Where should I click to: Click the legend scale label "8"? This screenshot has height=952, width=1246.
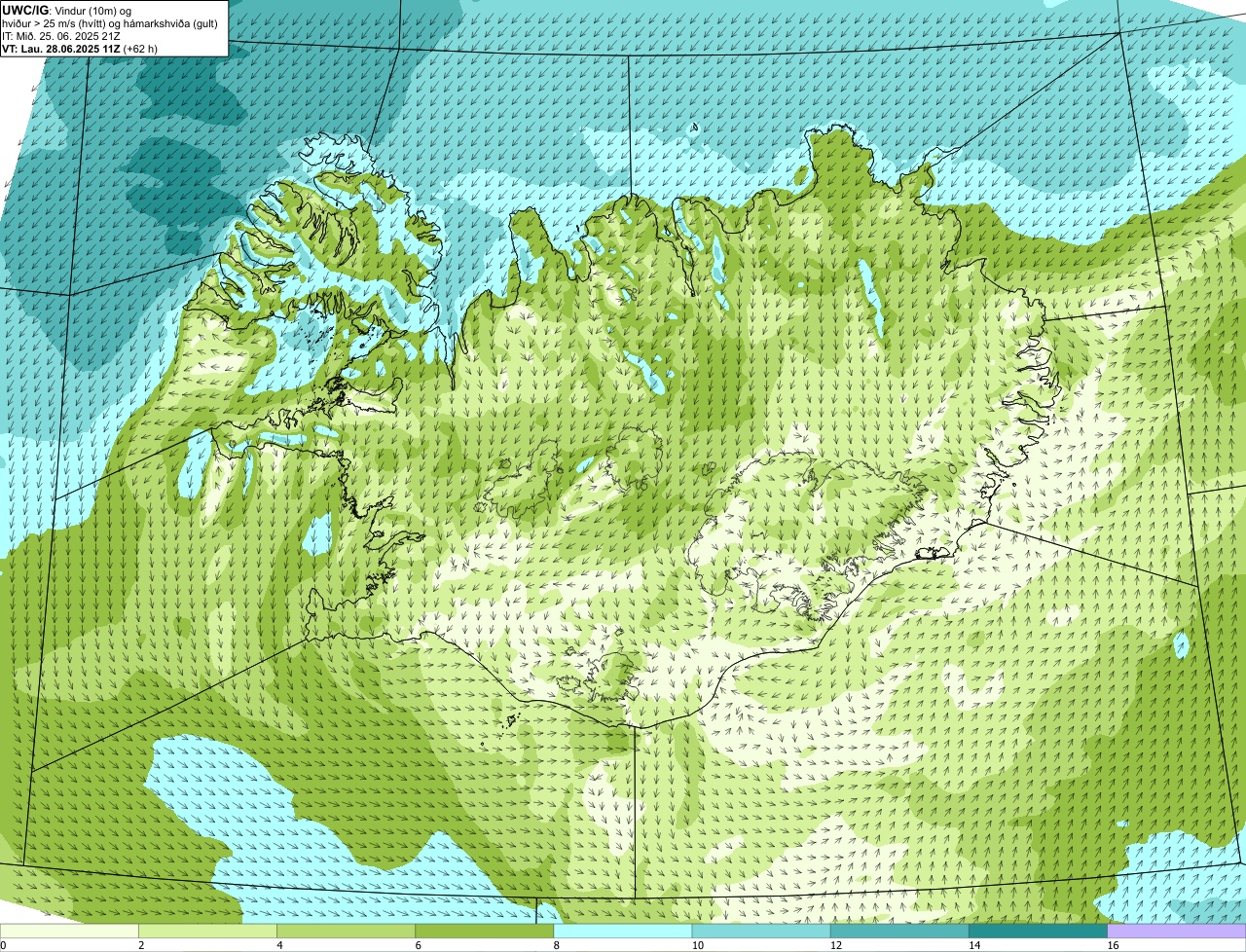[556, 945]
